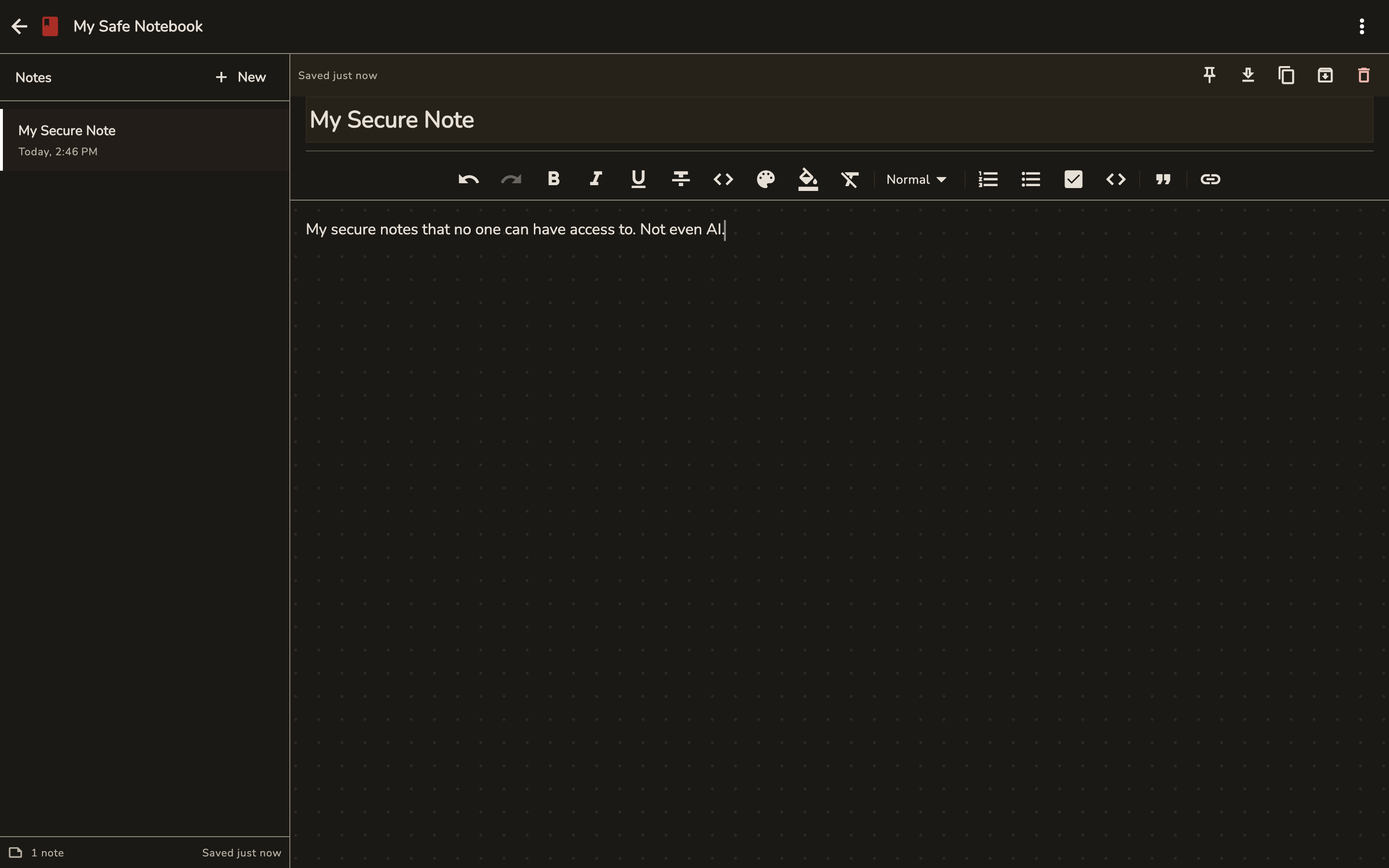Open the text highlight color tool

[x=807, y=179]
